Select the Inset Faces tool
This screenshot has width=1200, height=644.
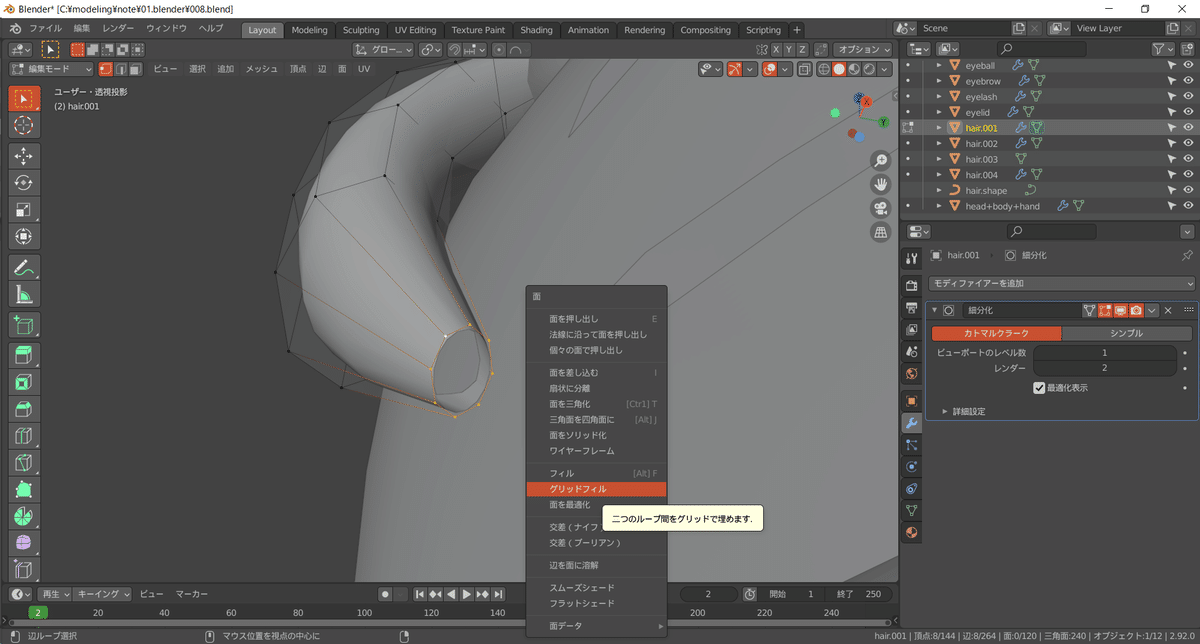coord(24,383)
